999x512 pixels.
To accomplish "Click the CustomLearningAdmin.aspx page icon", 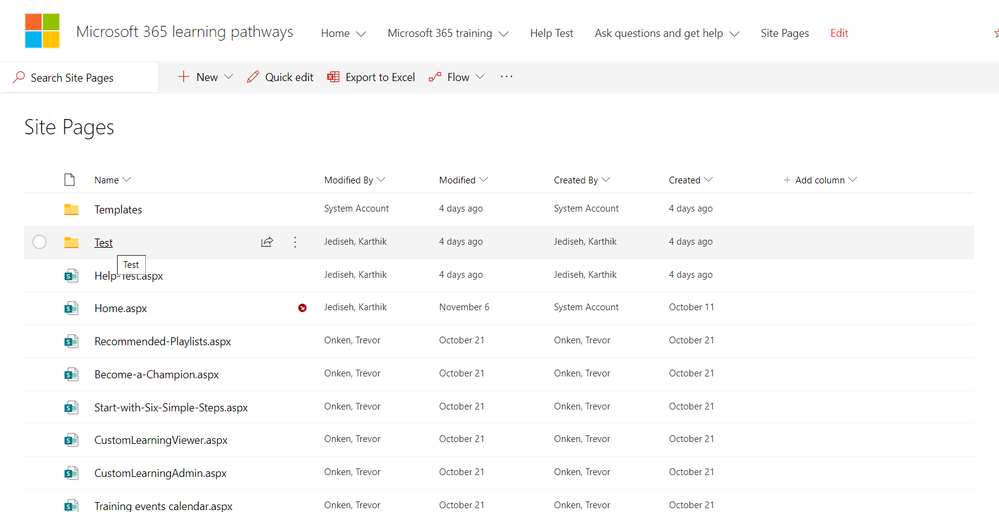I will click(x=71, y=473).
